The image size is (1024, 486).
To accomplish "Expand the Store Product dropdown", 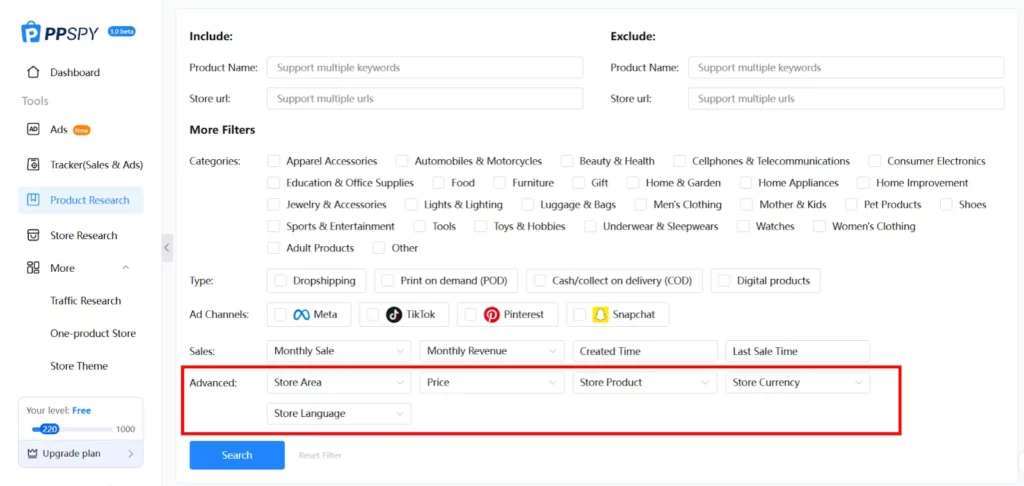I will click(645, 382).
